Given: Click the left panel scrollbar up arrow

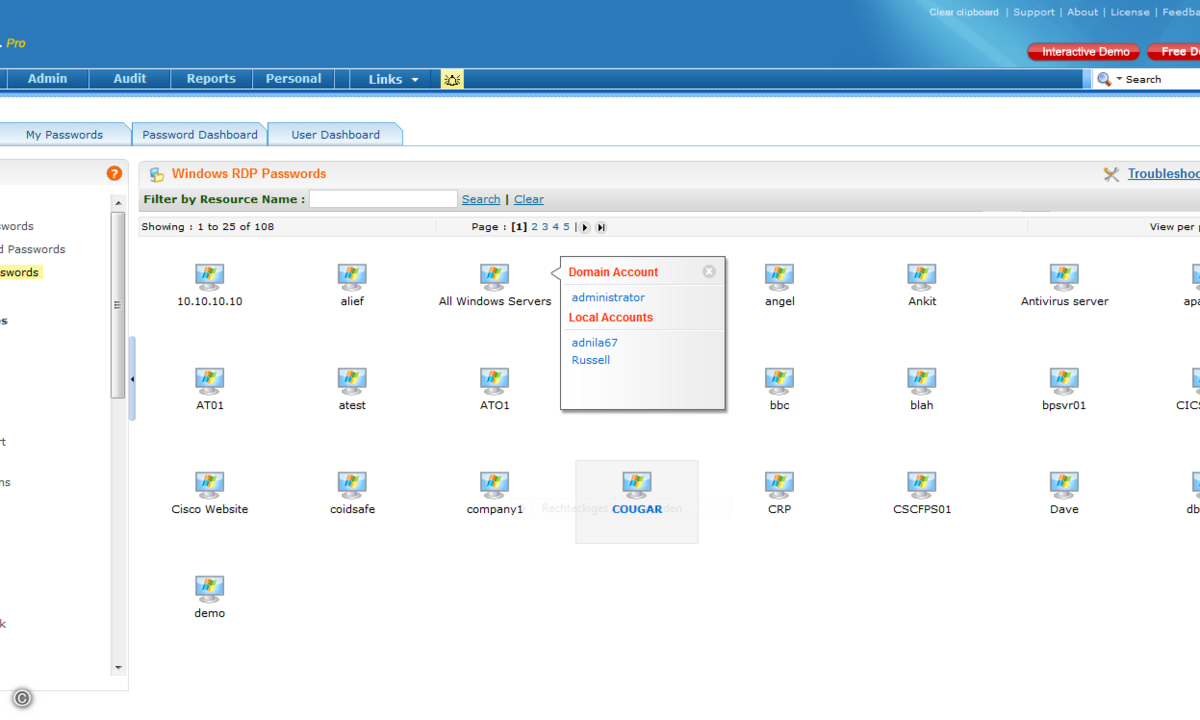Looking at the screenshot, I should (118, 203).
